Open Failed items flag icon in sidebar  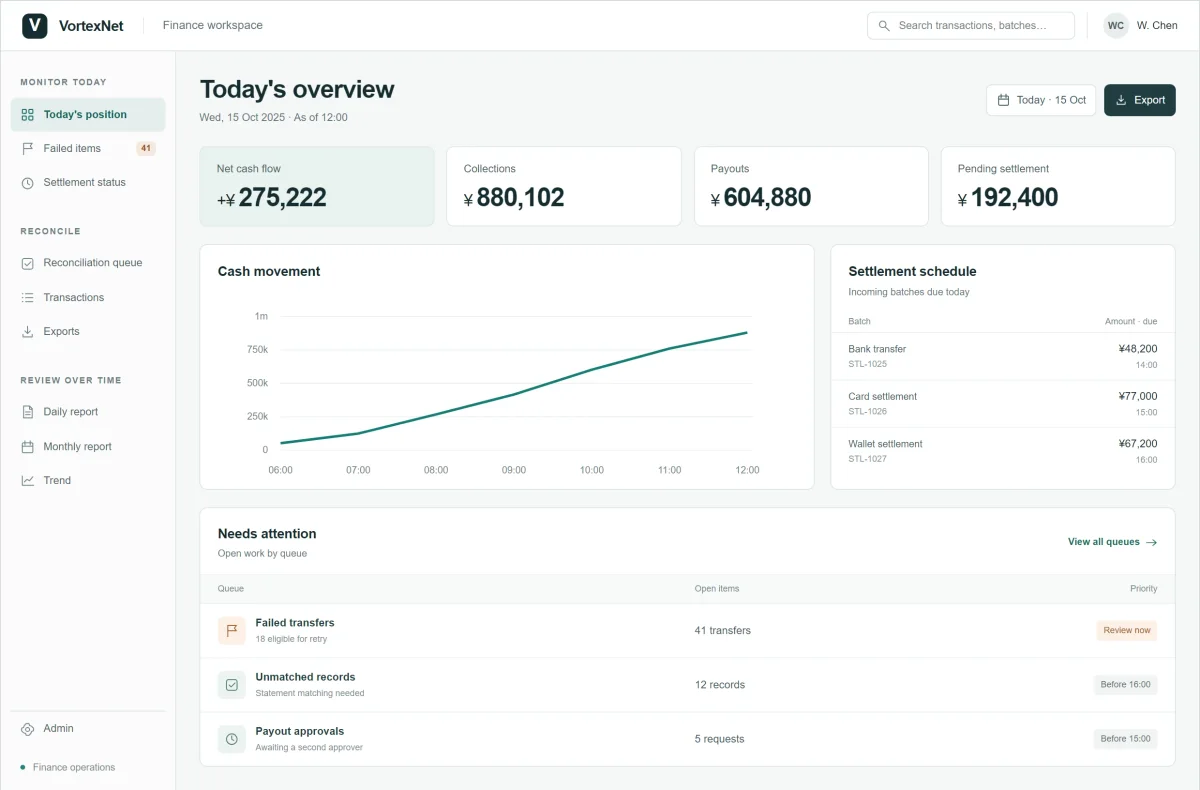pyautogui.click(x=28, y=148)
